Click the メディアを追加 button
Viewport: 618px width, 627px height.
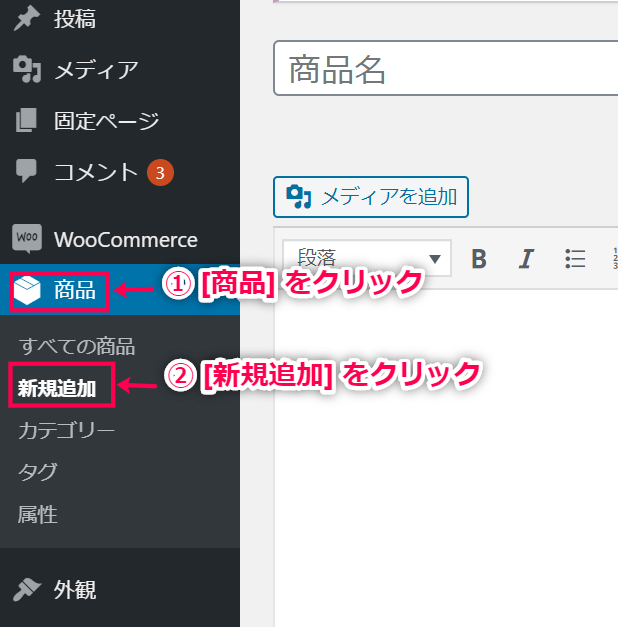point(371,197)
